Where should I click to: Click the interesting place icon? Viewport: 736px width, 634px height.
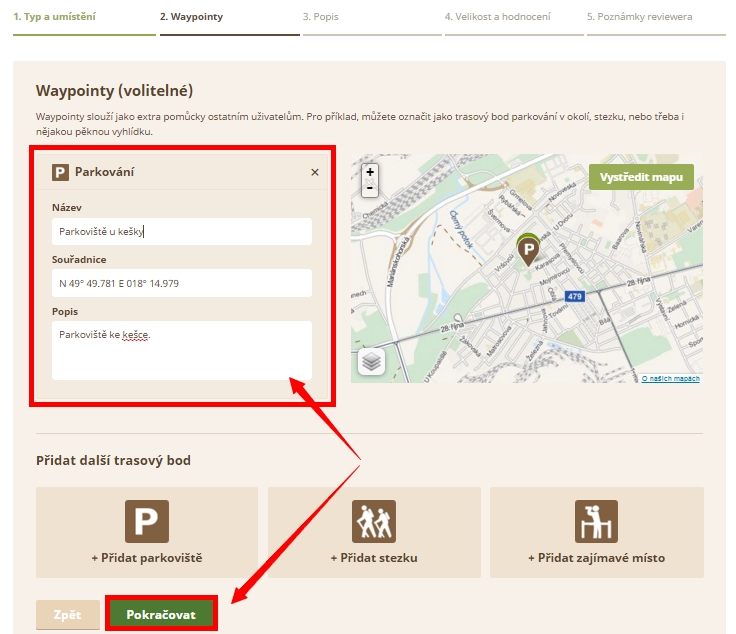[x=597, y=521]
